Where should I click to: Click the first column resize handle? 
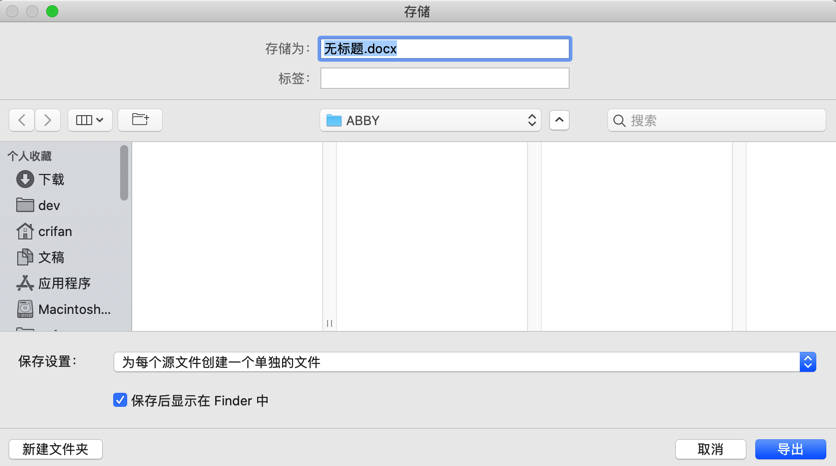(x=329, y=323)
